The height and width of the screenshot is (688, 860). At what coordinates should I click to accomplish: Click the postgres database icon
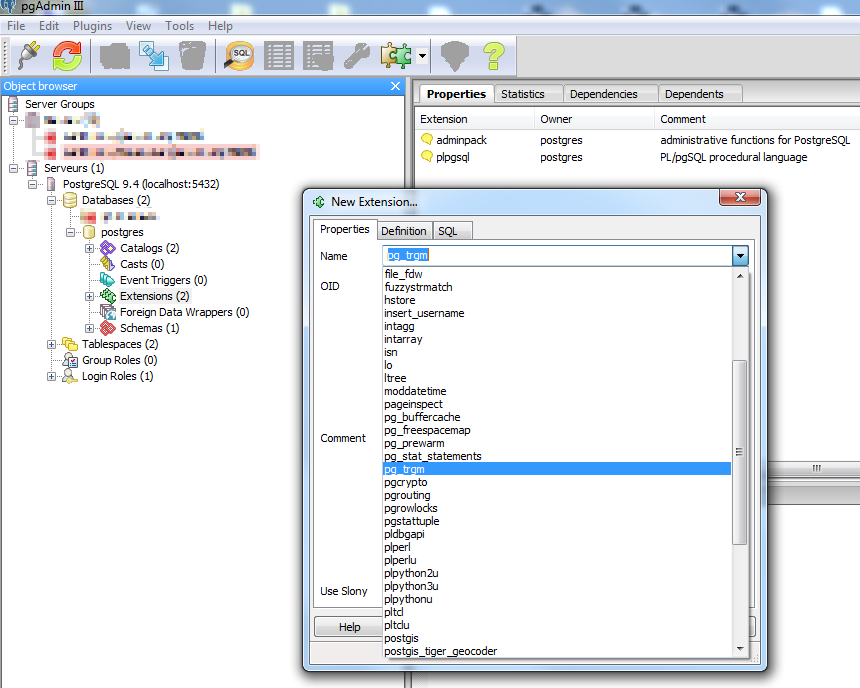pos(89,232)
